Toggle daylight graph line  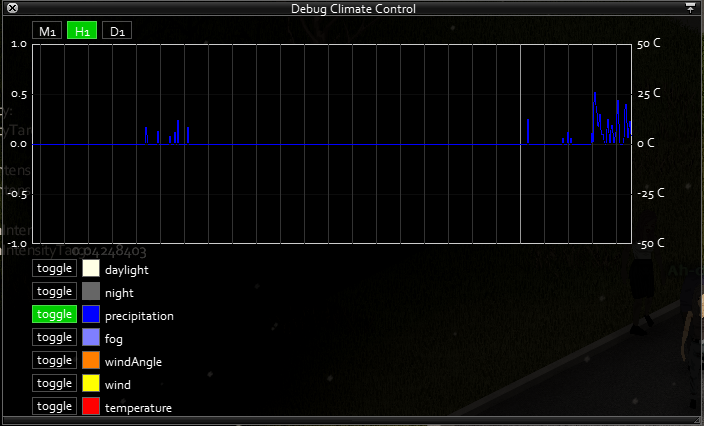pos(54,268)
